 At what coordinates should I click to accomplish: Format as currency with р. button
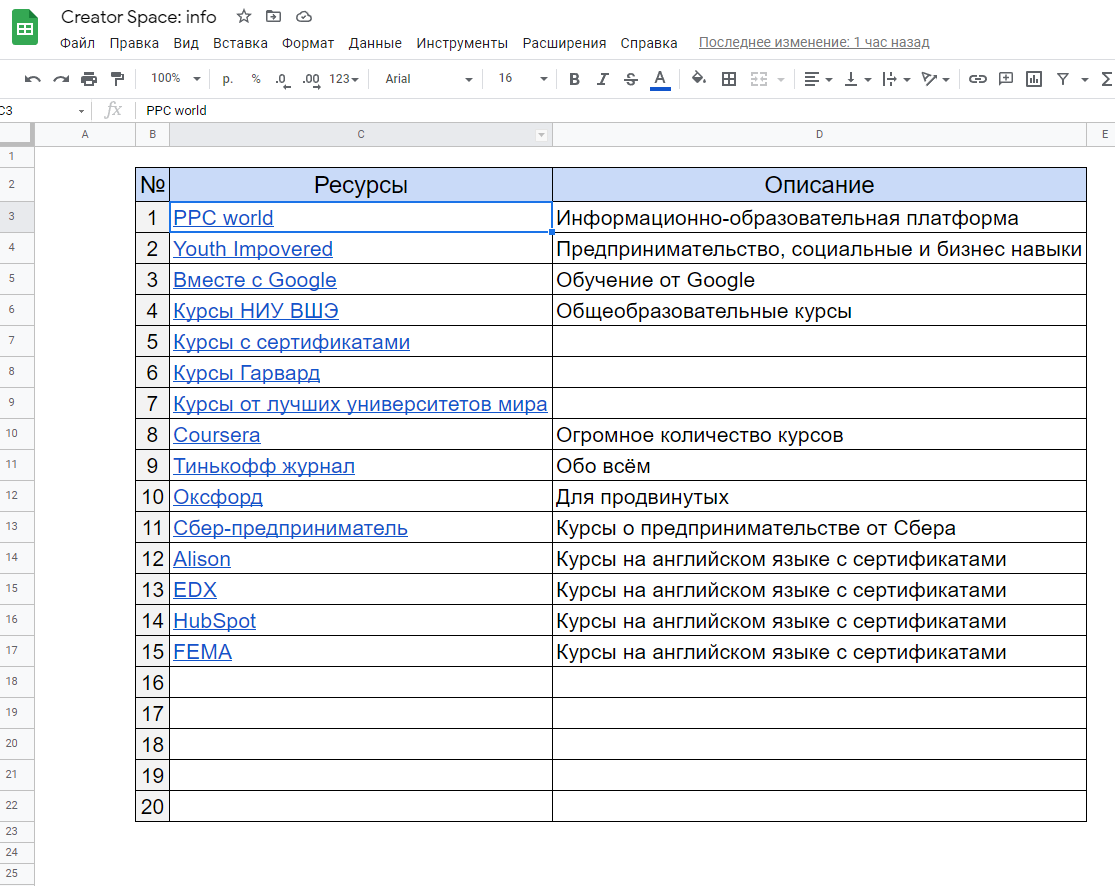coord(228,79)
